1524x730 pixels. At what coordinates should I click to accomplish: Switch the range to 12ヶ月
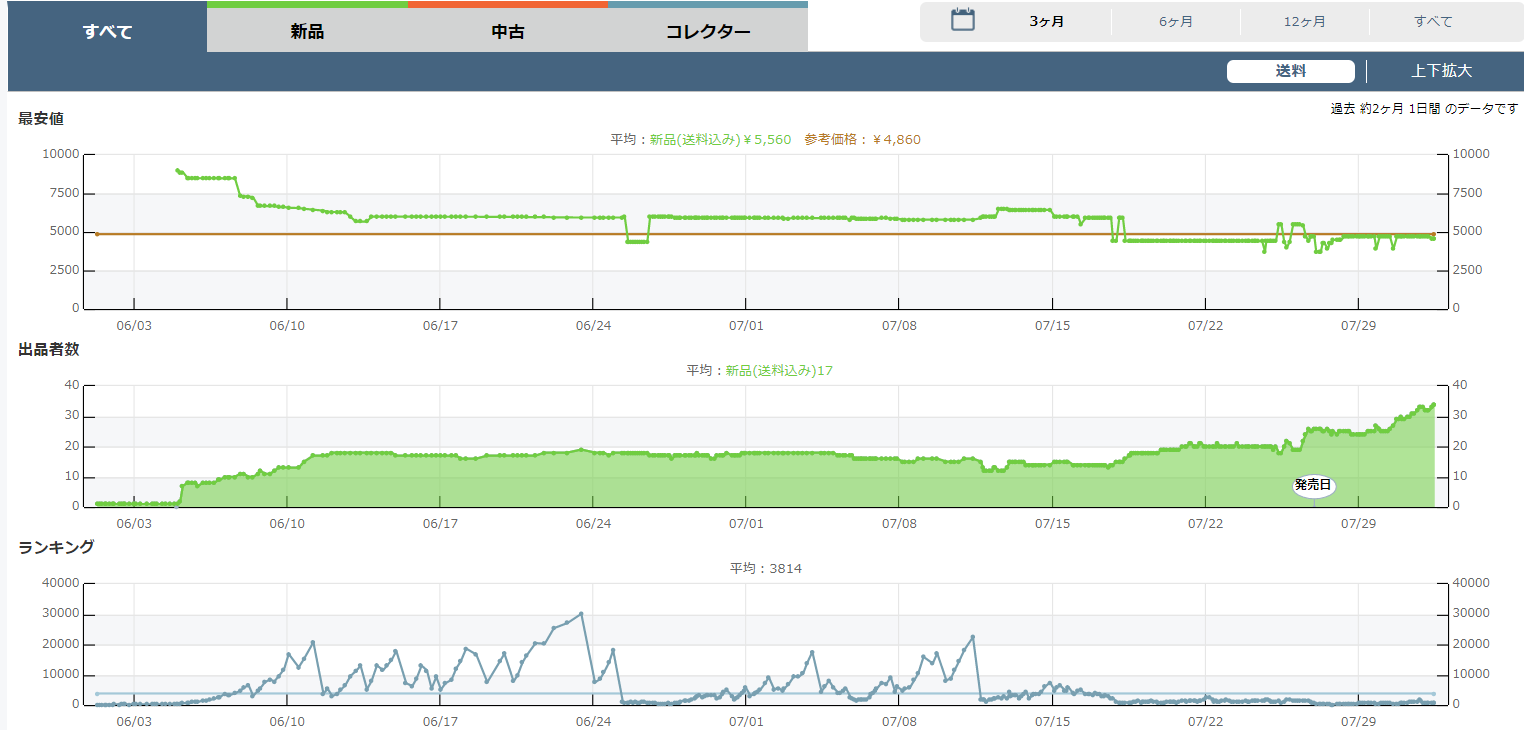coord(1304,21)
